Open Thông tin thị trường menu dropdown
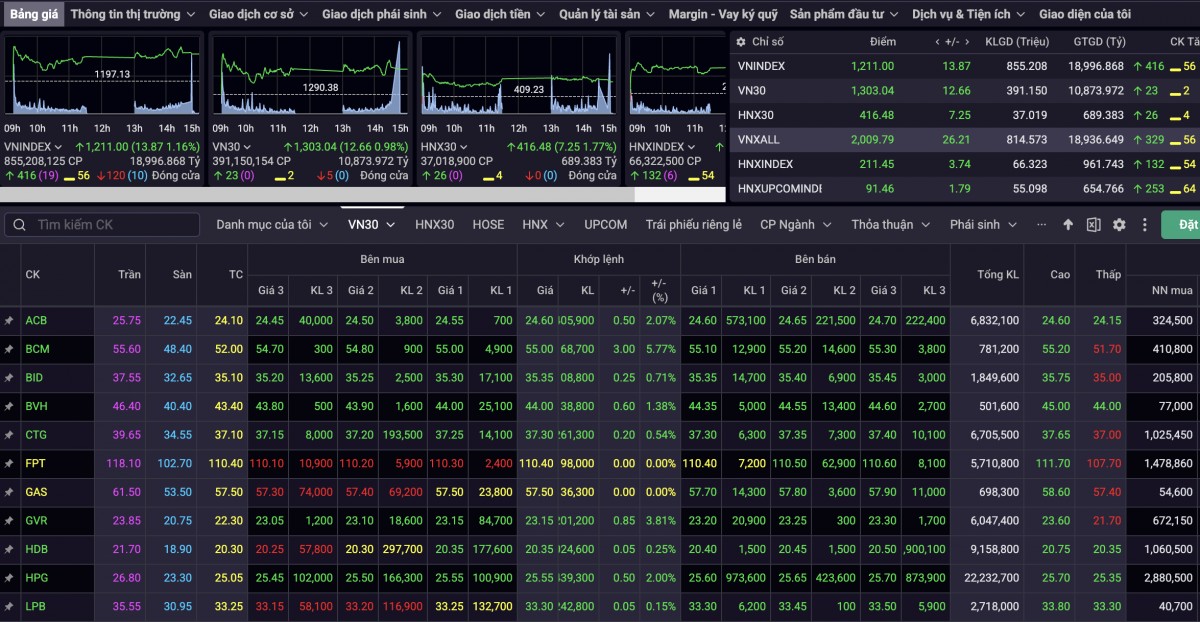 [132, 14]
